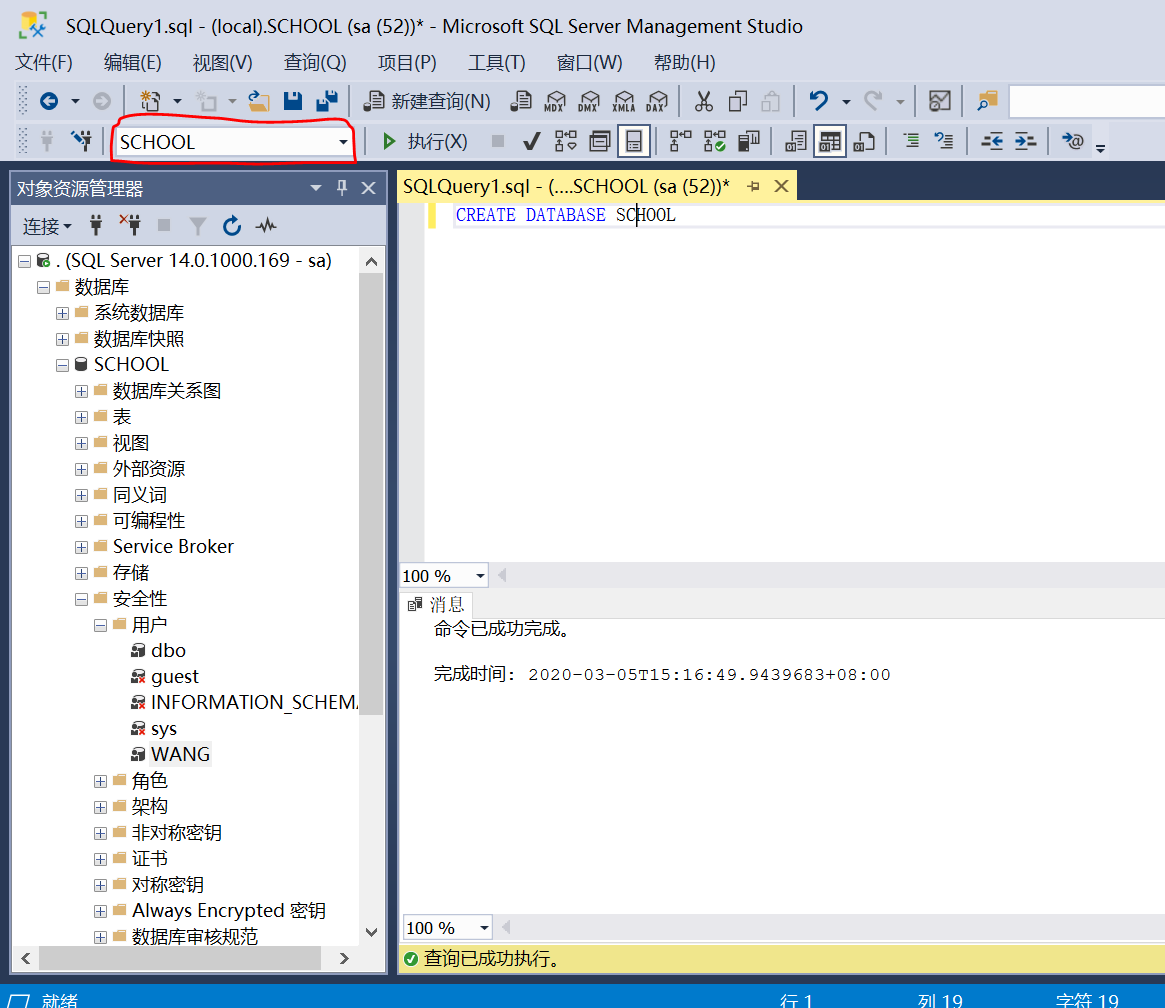Image resolution: width=1165 pixels, height=1008 pixels.
Task: Click the cut scissors icon
Action: tap(703, 101)
